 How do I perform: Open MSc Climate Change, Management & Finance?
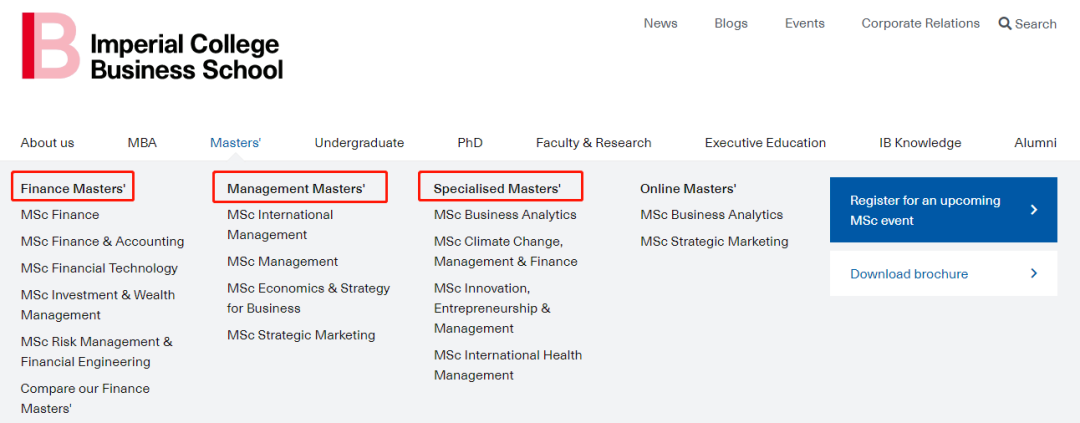point(506,251)
